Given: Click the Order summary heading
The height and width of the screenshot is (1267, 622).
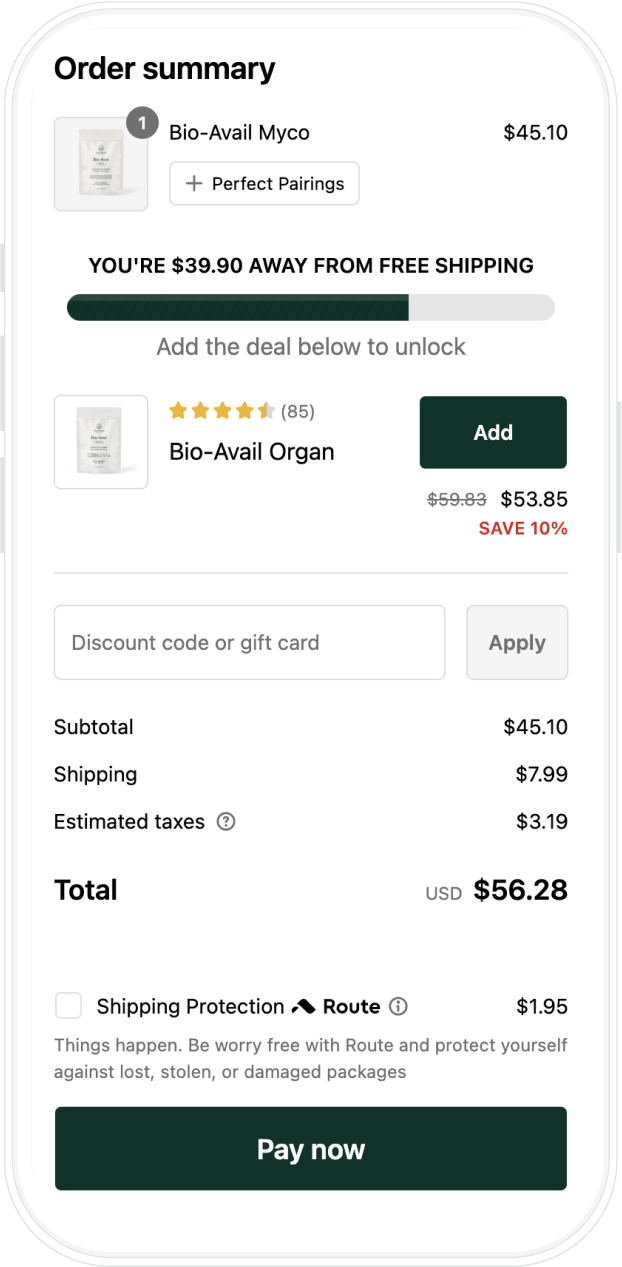Looking at the screenshot, I should coord(165,68).
